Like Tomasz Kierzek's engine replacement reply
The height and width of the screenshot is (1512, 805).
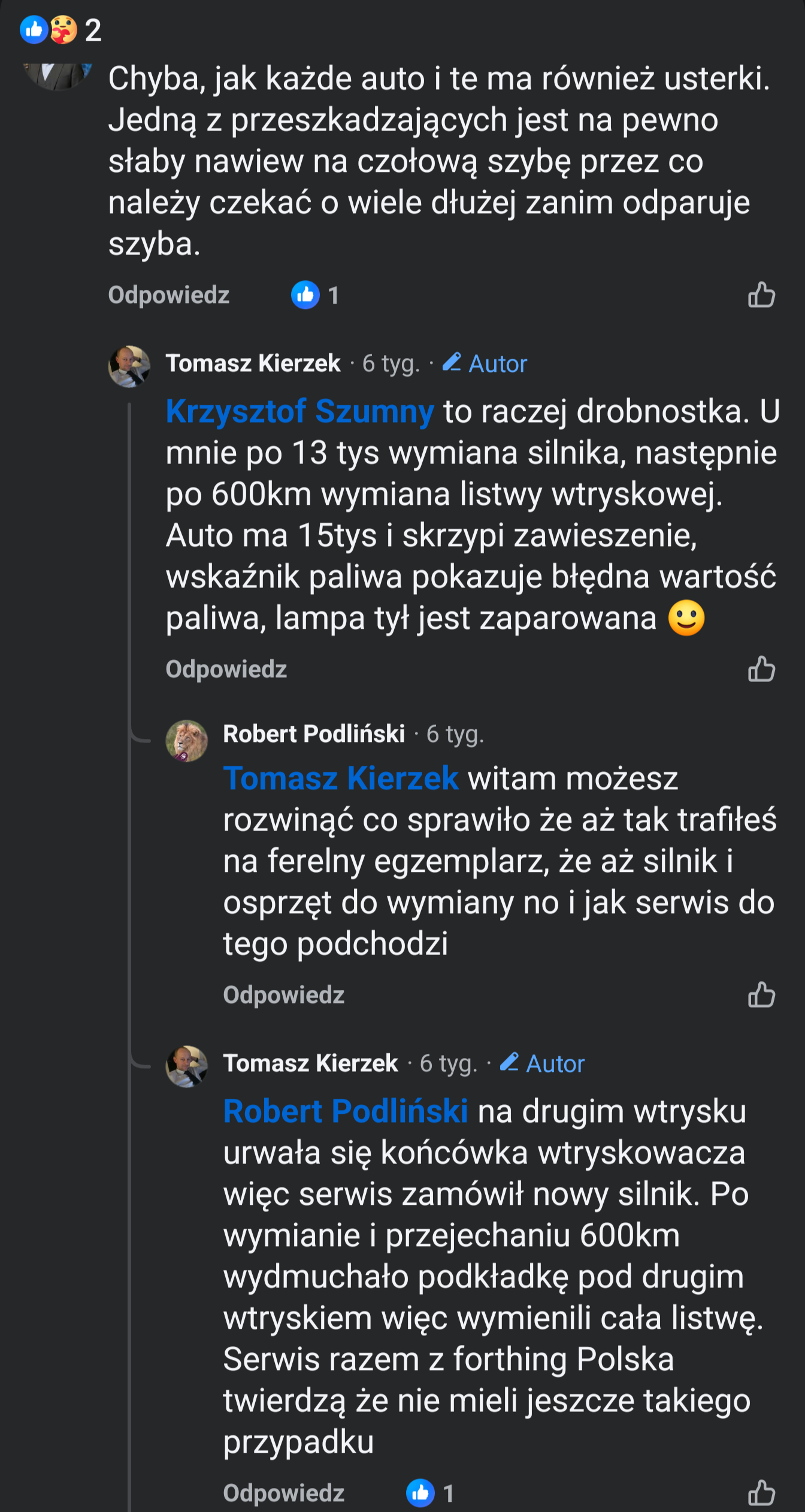point(761,669)
